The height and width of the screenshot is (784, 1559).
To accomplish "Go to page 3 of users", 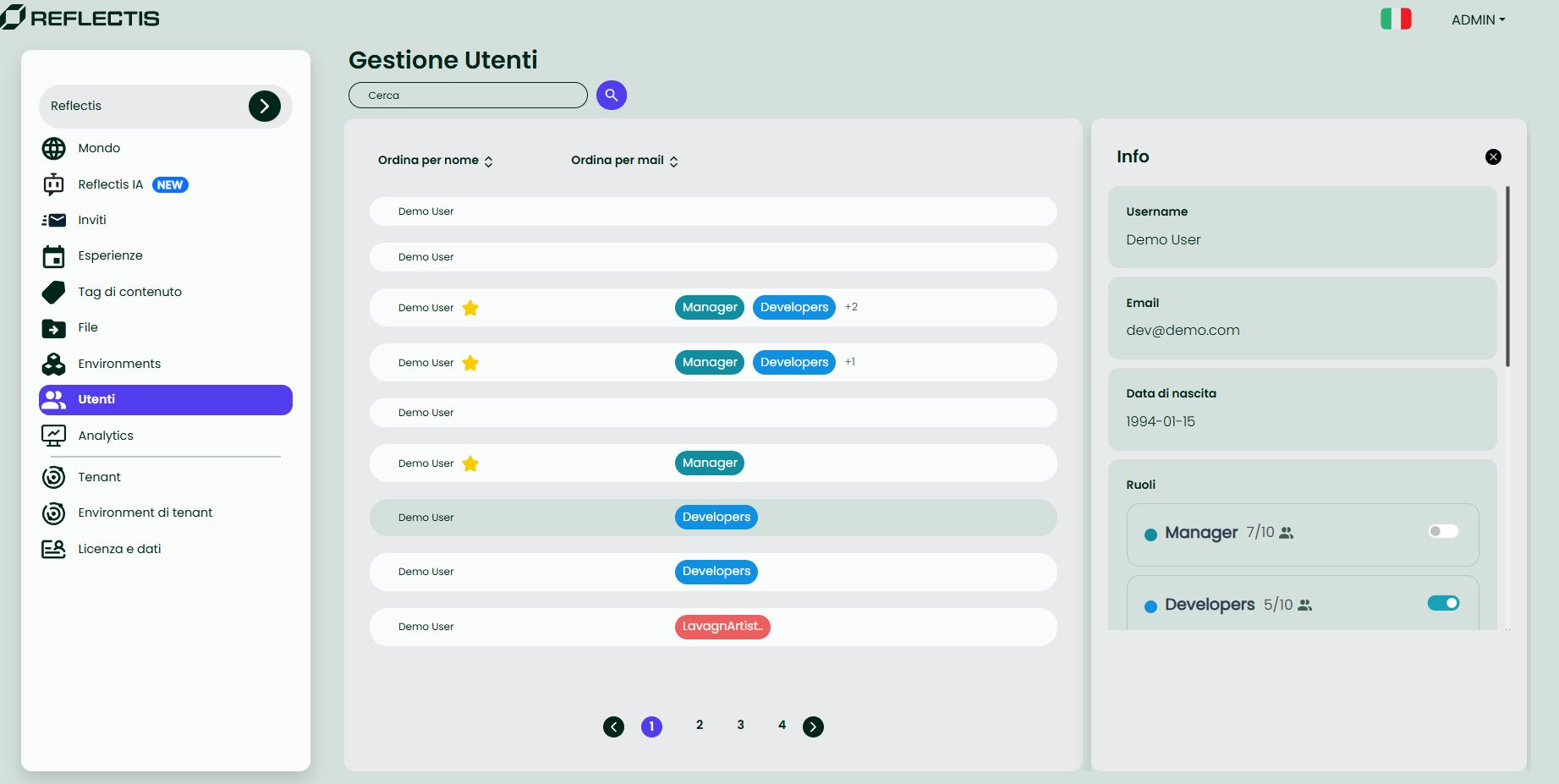I will point(740,725).
